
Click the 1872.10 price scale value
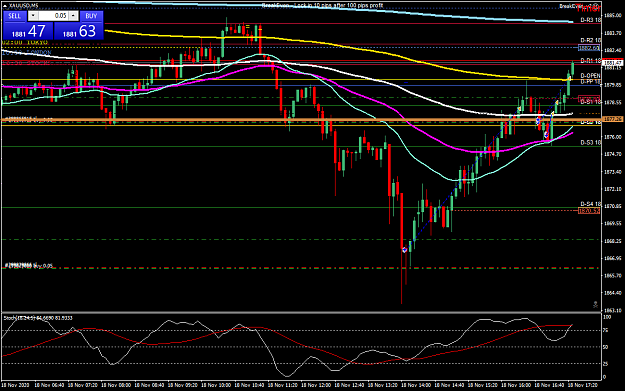tap(612, 189)
